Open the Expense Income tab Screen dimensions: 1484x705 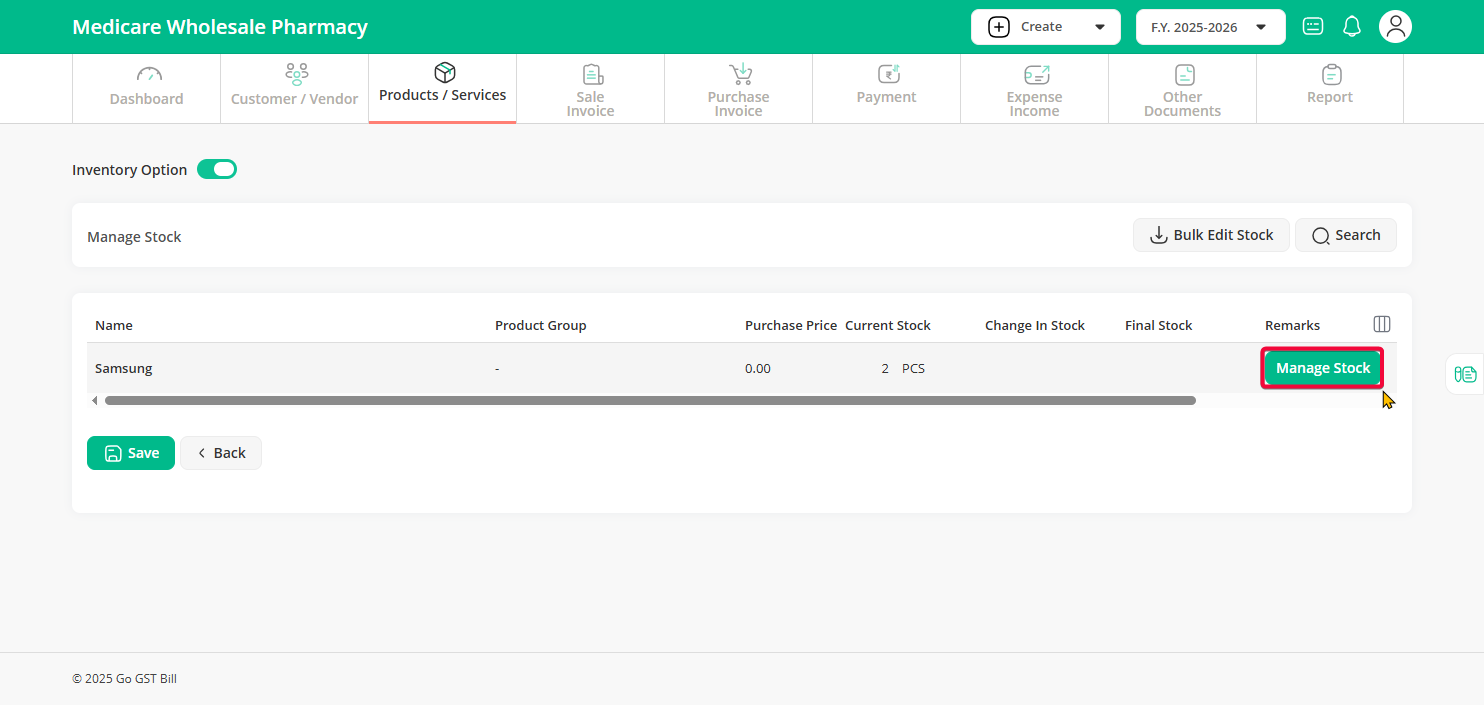click(1034, 88)
